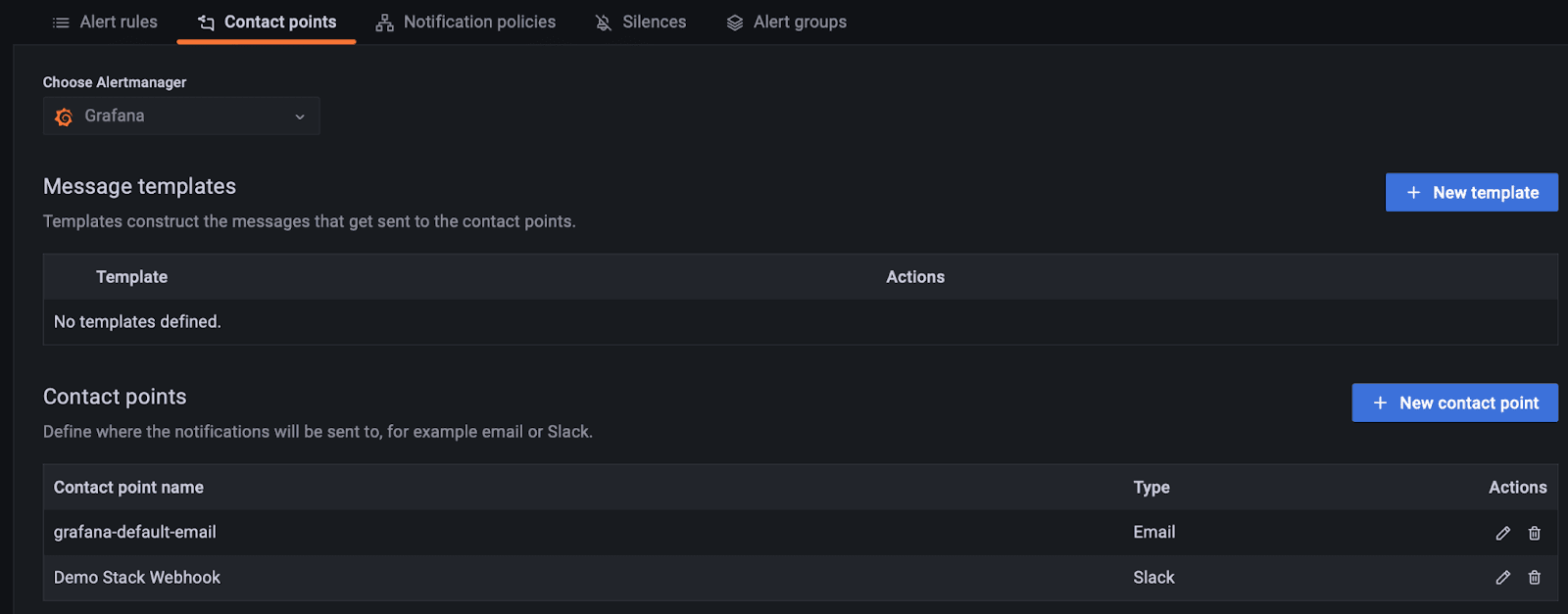Image resolution: width=1568 pixels, height=614 pixels.
Task: Delete the Demo Stack Webhook contact point
Action: [x=1534, y=578]
